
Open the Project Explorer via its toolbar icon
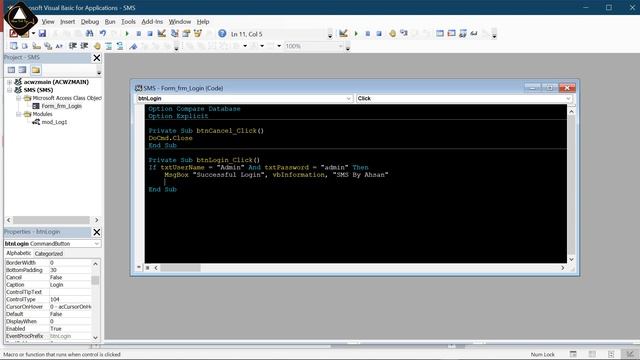tap(175, 33)
